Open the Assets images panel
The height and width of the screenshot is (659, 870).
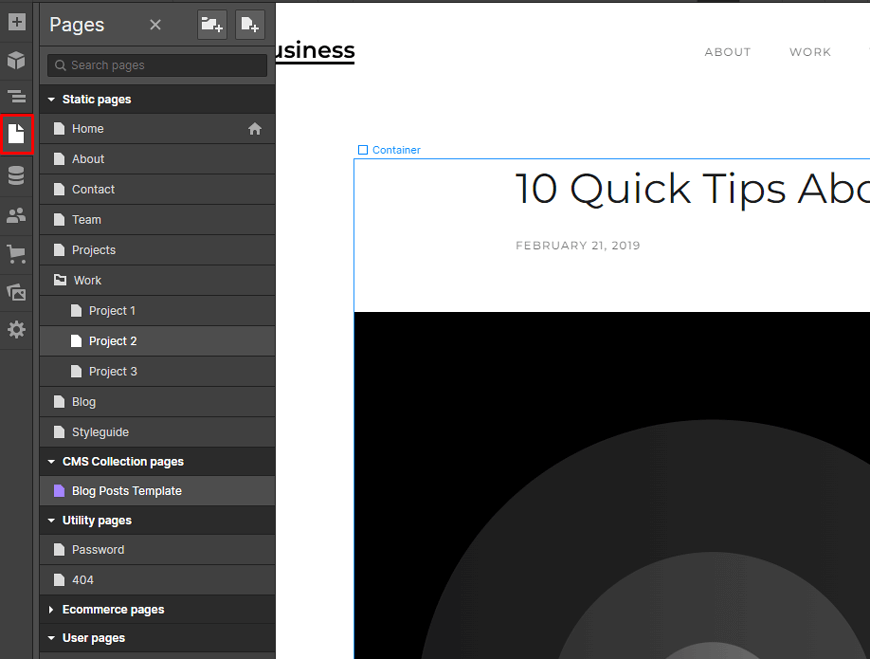click(x=17, y=292)
